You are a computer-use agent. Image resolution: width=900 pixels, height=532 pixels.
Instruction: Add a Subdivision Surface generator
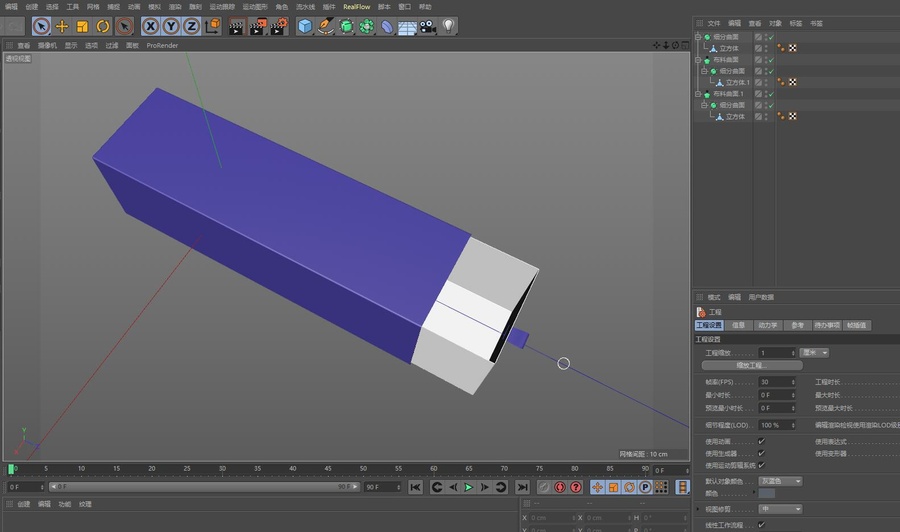pyautogui.click(x=346, y=26)
